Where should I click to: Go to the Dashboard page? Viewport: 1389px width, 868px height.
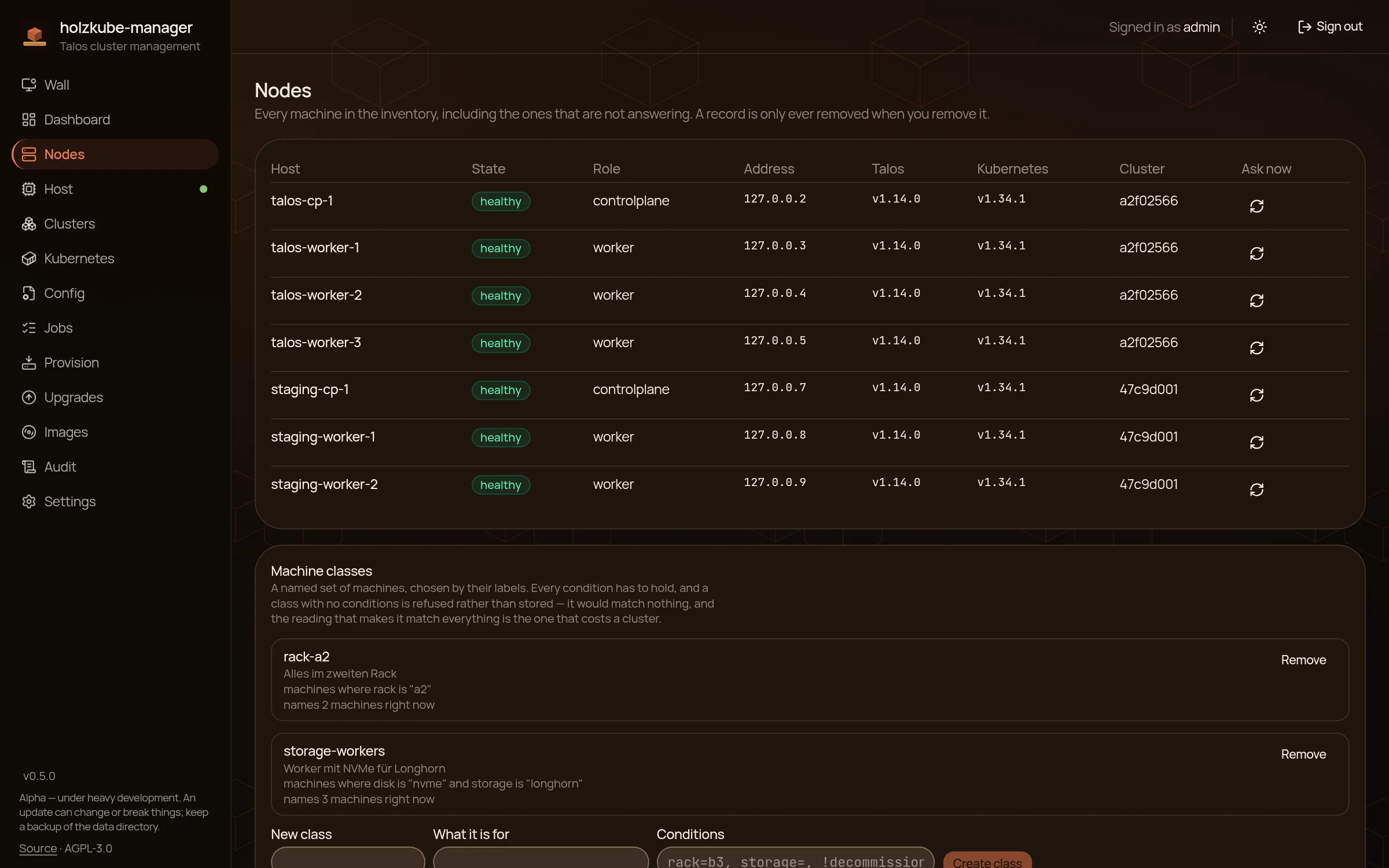point(115,120)
